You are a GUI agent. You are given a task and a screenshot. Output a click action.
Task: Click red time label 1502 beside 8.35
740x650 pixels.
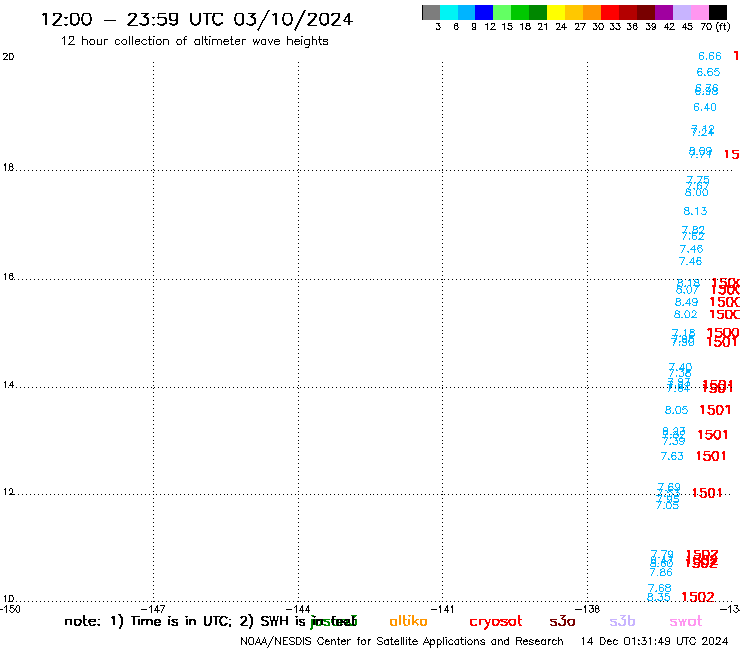[698, 597]
